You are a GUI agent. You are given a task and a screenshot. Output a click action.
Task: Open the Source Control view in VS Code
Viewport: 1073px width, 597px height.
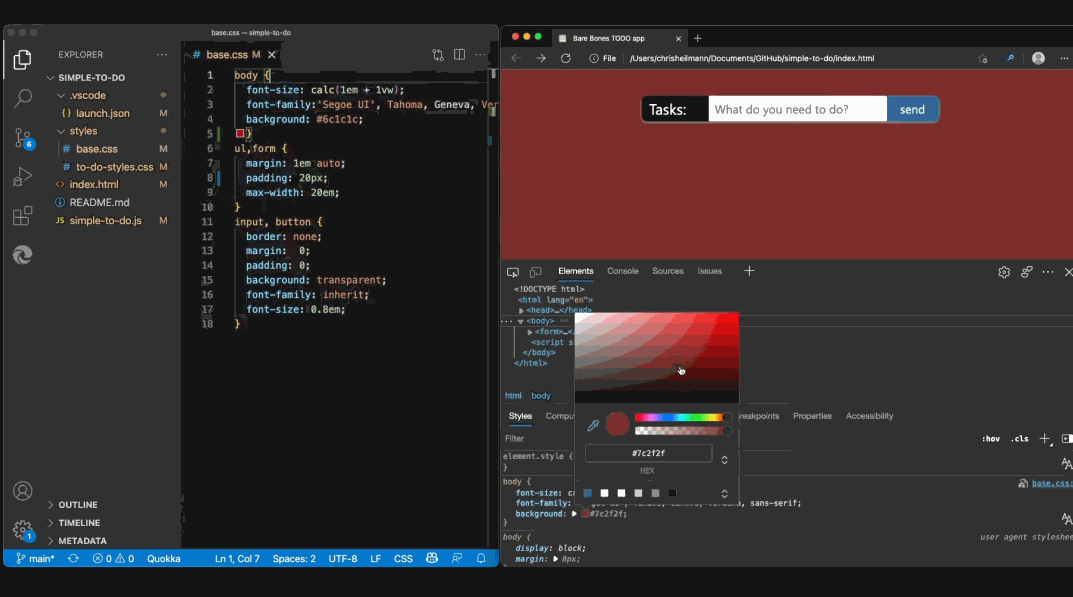[x=23, y=139]
